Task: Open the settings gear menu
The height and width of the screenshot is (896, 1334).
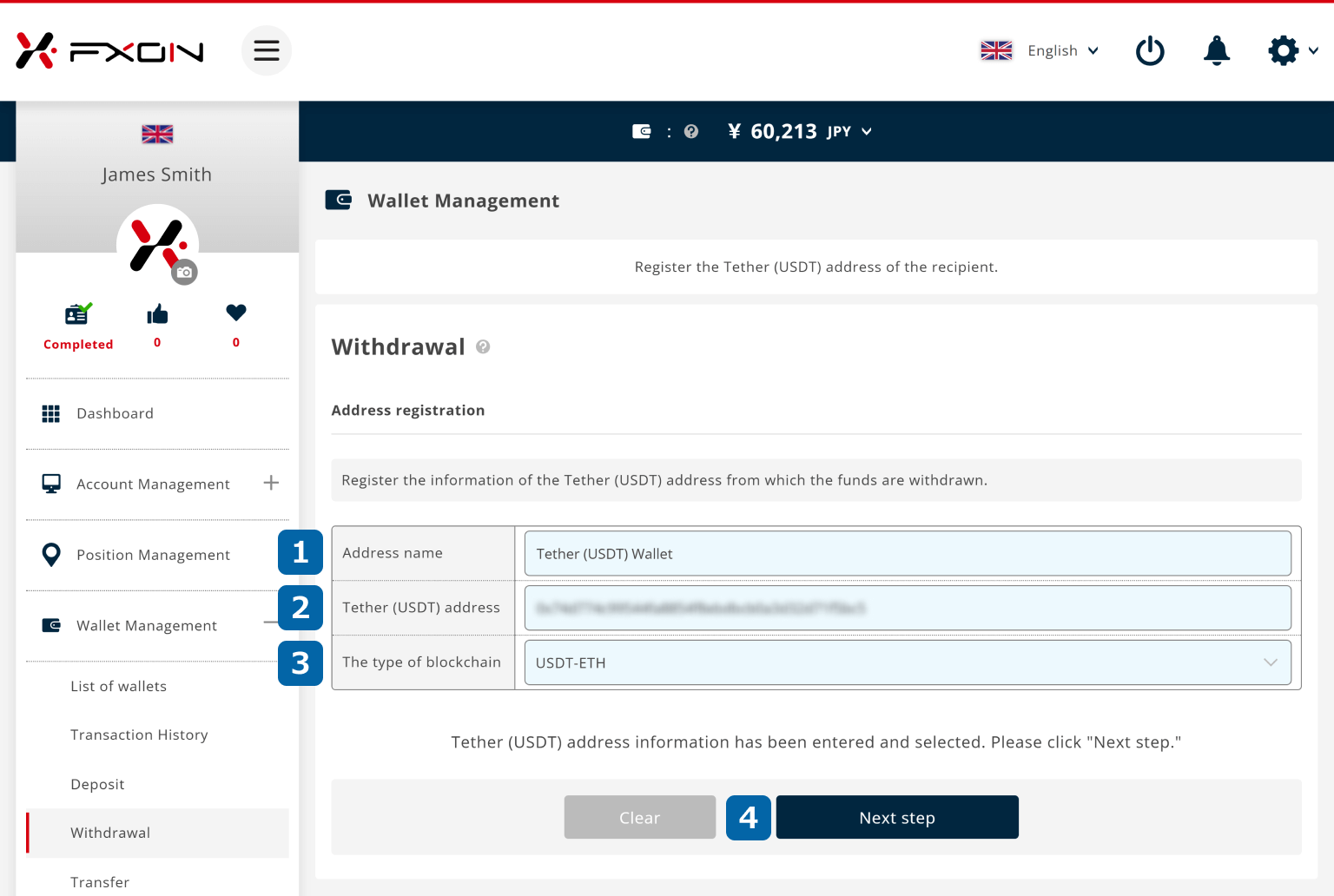Action: pyautogui.click(x=1284, y=50)
